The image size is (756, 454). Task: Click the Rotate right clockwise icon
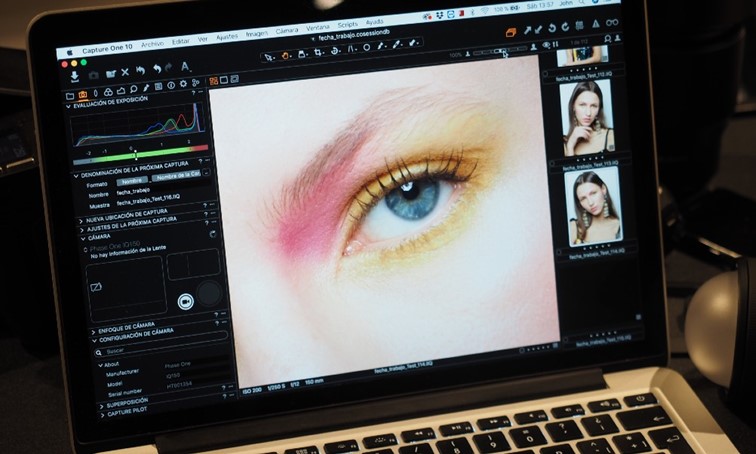pyautogui.click(x=565, y=27)
